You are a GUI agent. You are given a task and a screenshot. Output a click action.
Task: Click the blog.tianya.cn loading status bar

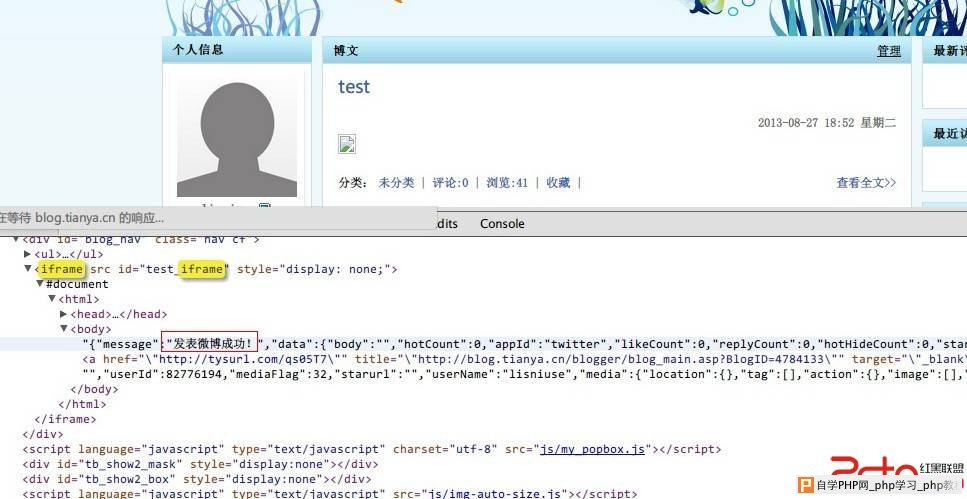coord(218,218)
